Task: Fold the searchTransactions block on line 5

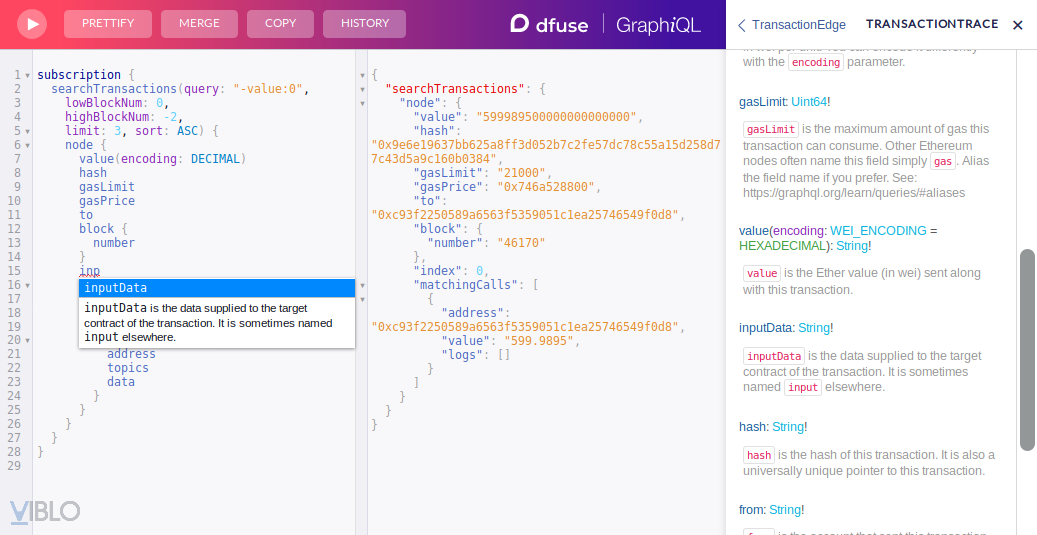Action: pyautogui.click(x=27, y=132)
